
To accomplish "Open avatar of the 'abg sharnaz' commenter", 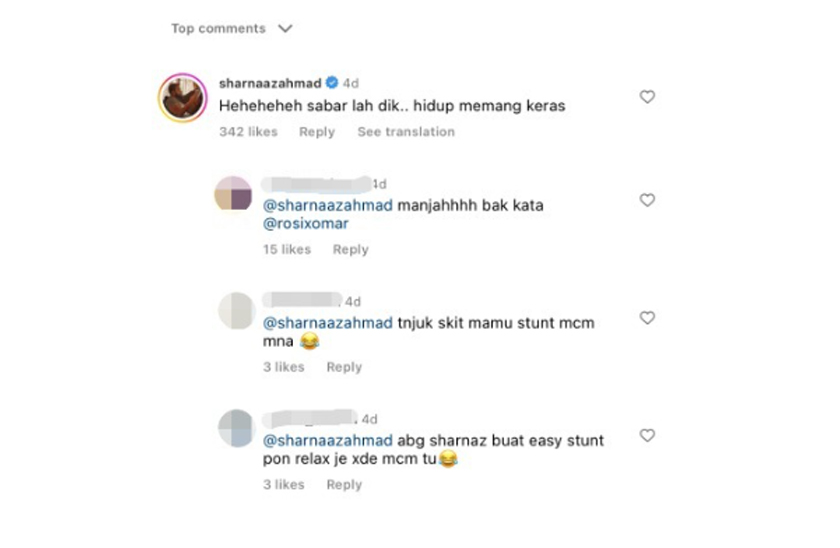I will click(236, 428).
